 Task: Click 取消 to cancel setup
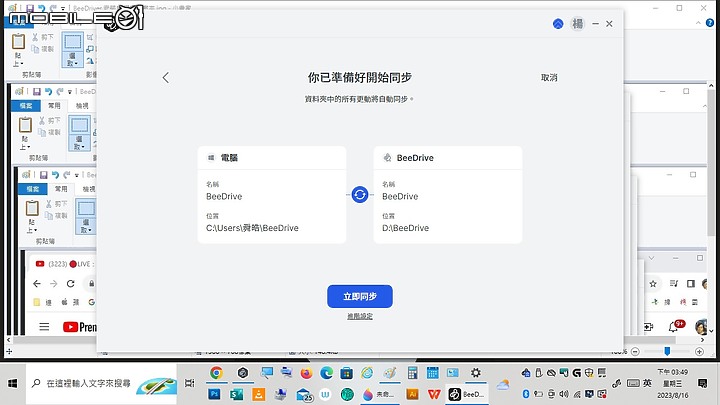[549, 78]
